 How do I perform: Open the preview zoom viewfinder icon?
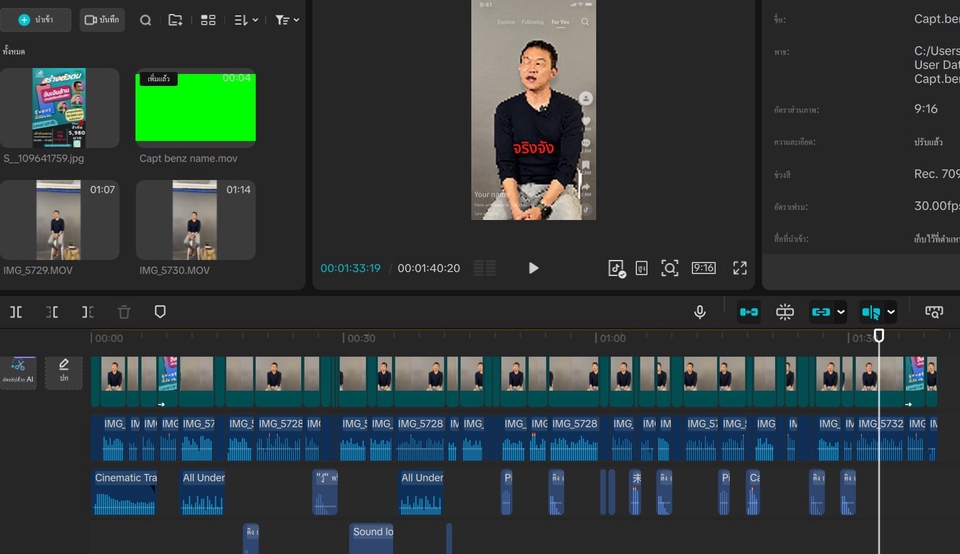(x=670, y=268)
